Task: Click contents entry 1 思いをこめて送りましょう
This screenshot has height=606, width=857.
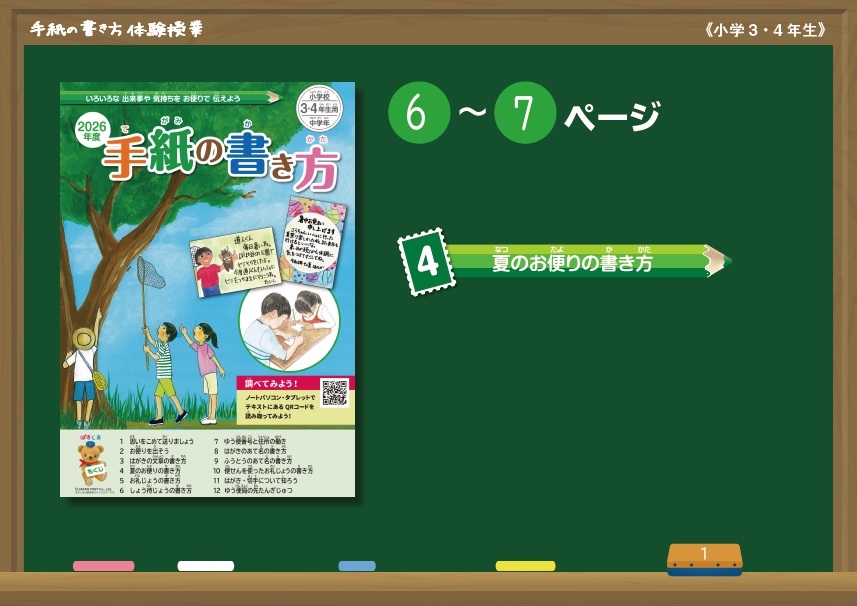Action: (x=157, y=441)
